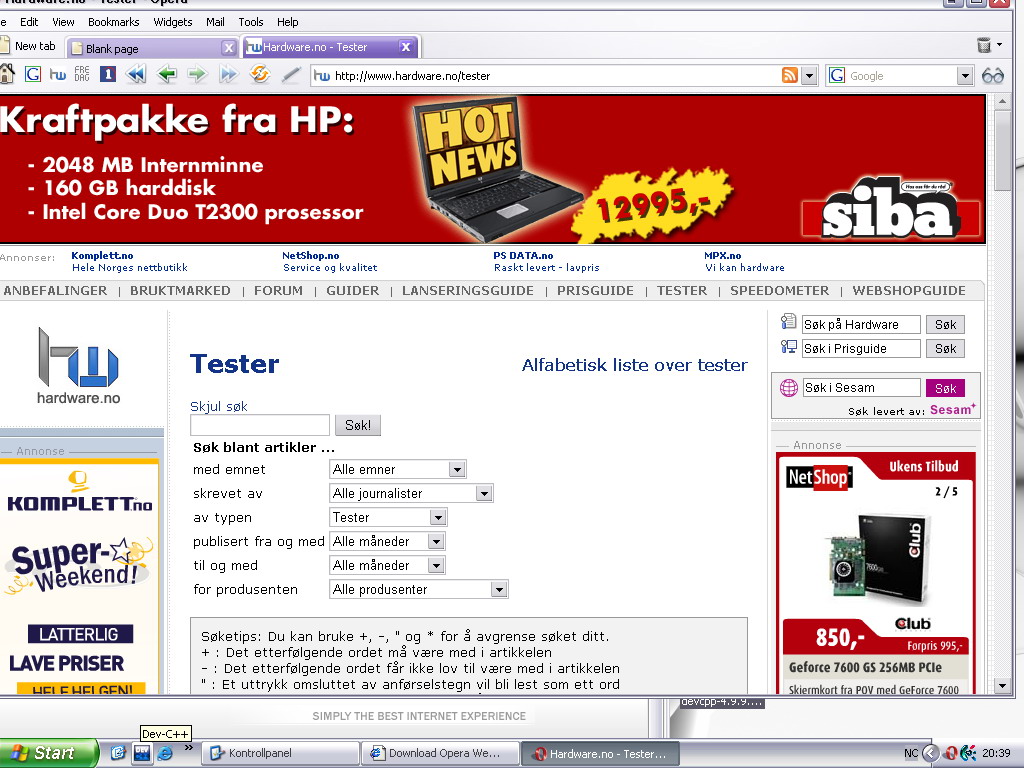Click the binoculars icon beside Google search
Image resolution: width=1024 pixels, height=768 pixels.
coord(993,76)
